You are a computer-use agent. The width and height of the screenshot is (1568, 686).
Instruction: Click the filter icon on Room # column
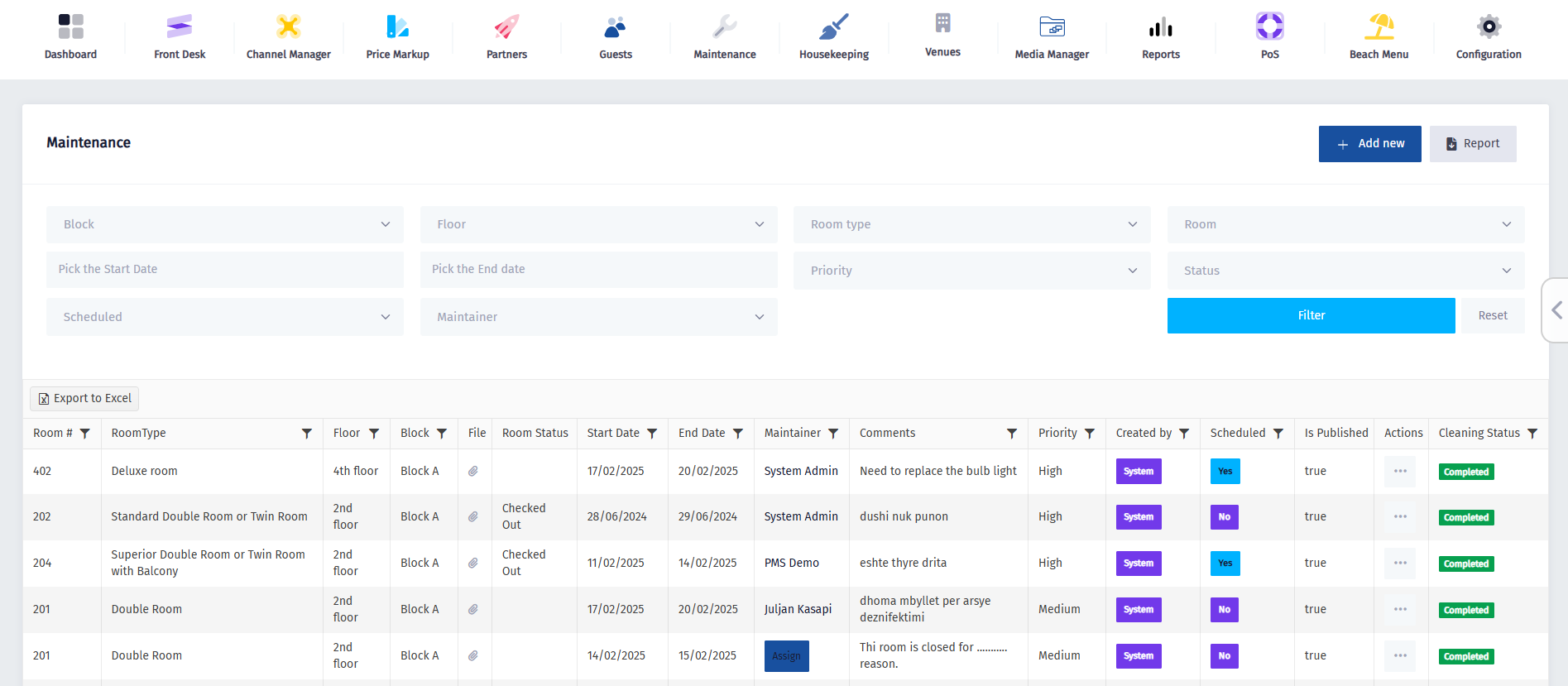click(x=84, y=434)
